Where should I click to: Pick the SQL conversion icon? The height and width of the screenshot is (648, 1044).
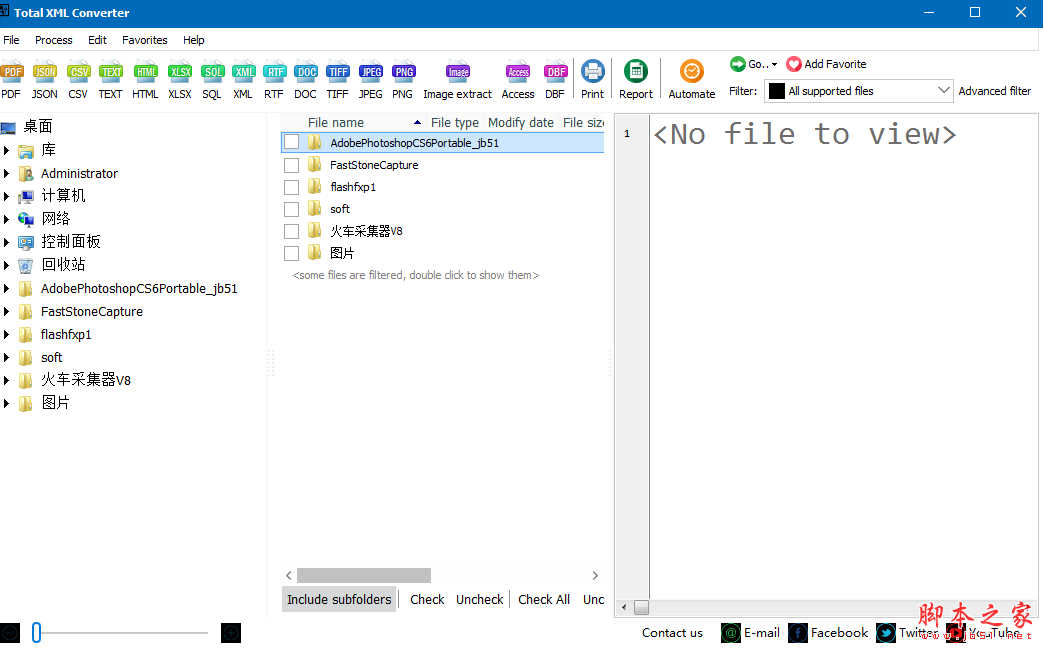[212, 72]
